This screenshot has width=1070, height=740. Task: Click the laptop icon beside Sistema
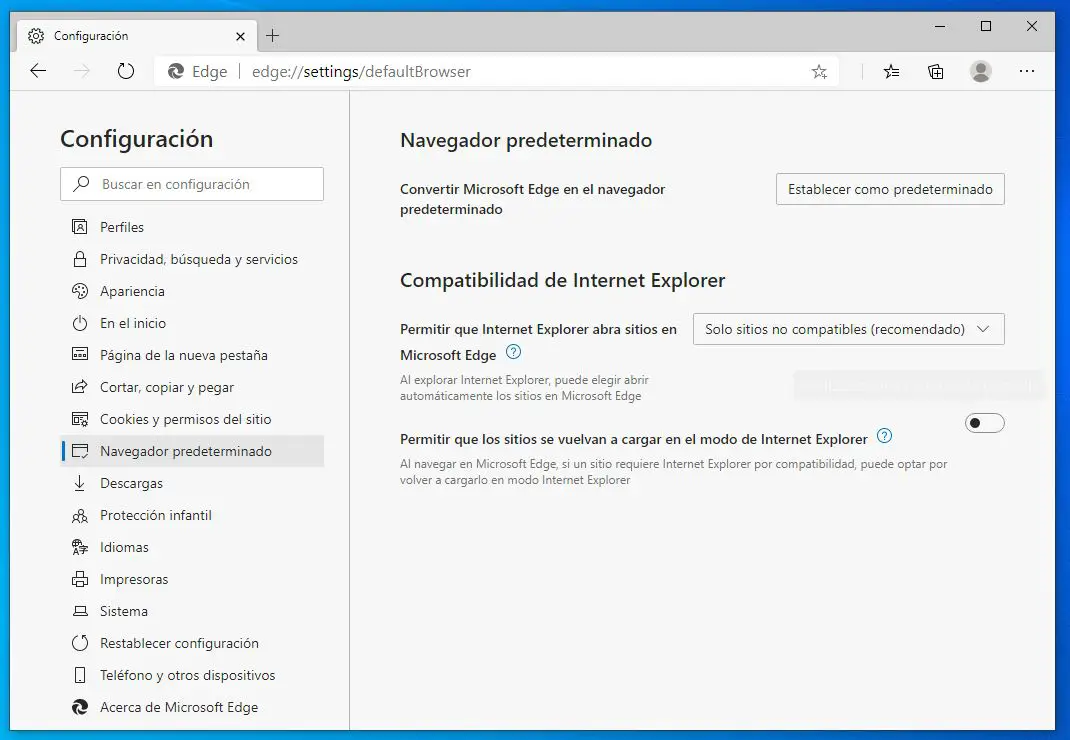80,611
